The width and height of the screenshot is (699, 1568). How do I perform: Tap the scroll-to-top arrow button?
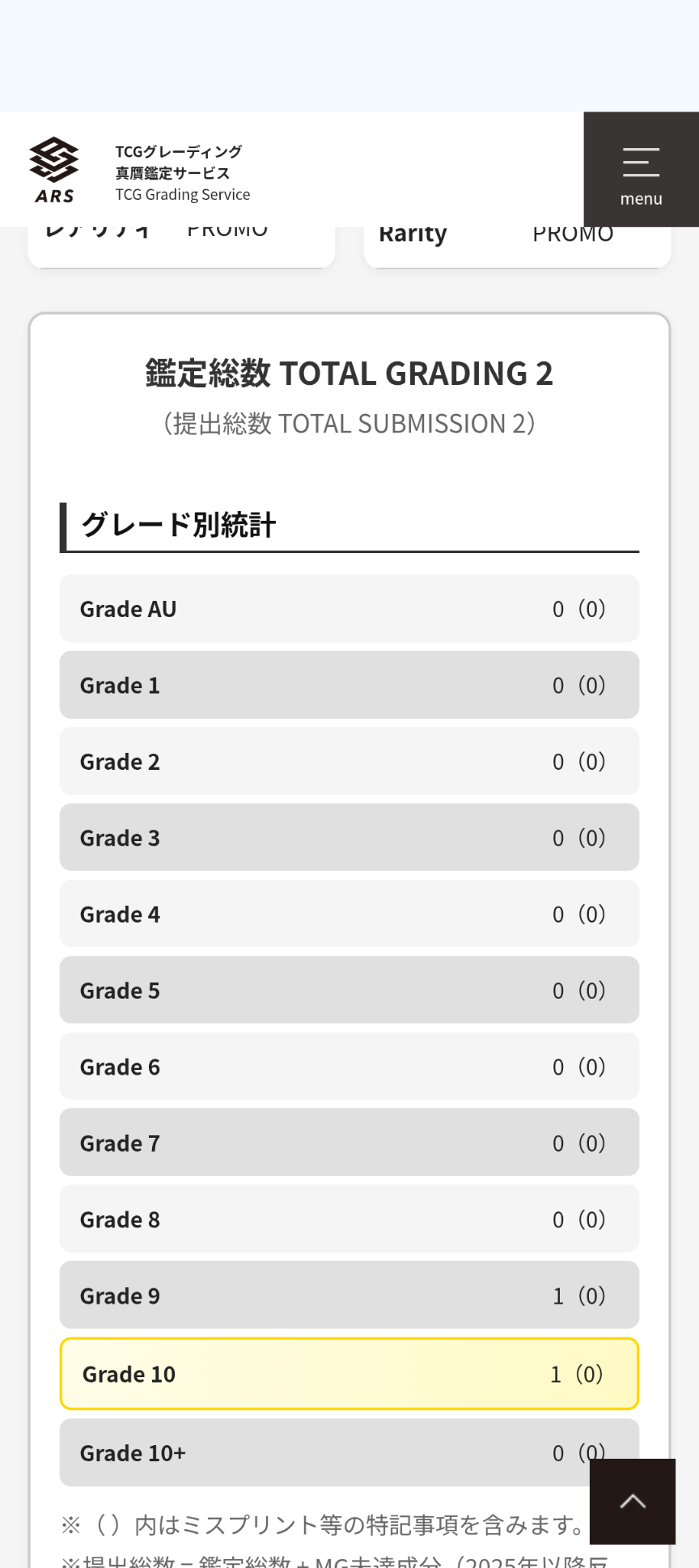click(x=633, y=1502)
